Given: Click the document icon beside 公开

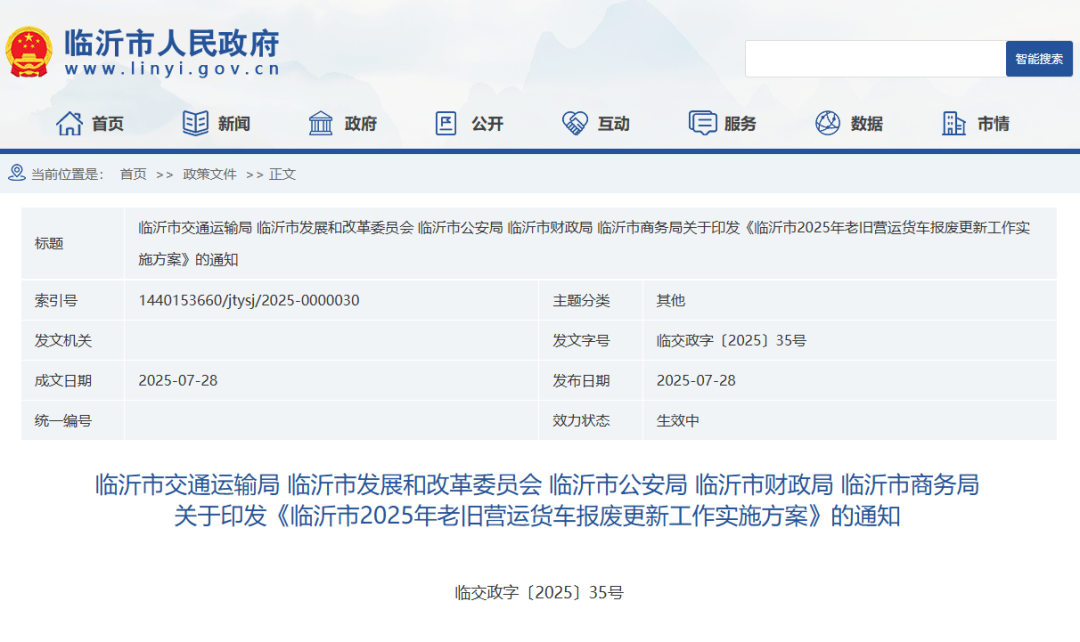Looking at the screenshot, I should 446,123.
